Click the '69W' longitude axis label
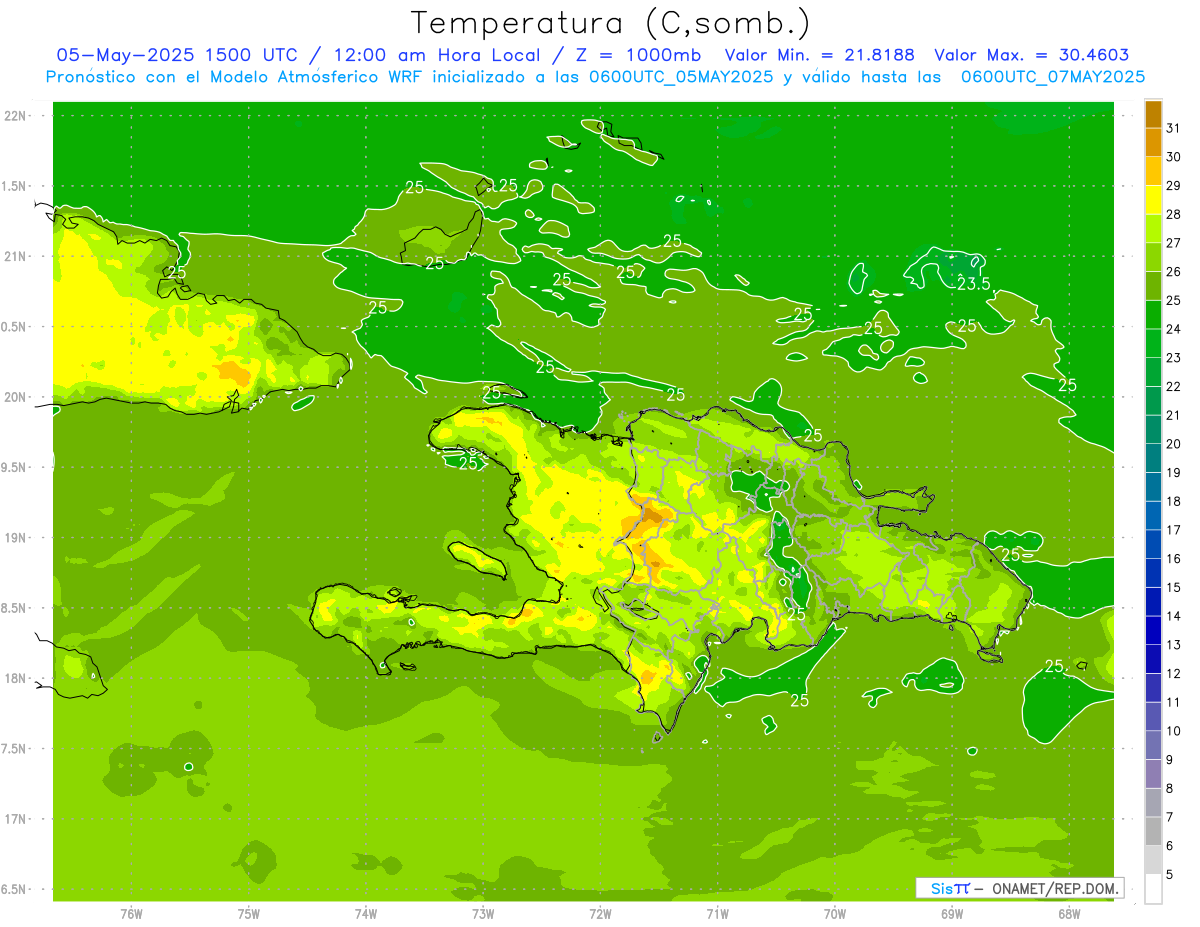The width and height of the screenshot is (1200, 927). tap(952, 913)
